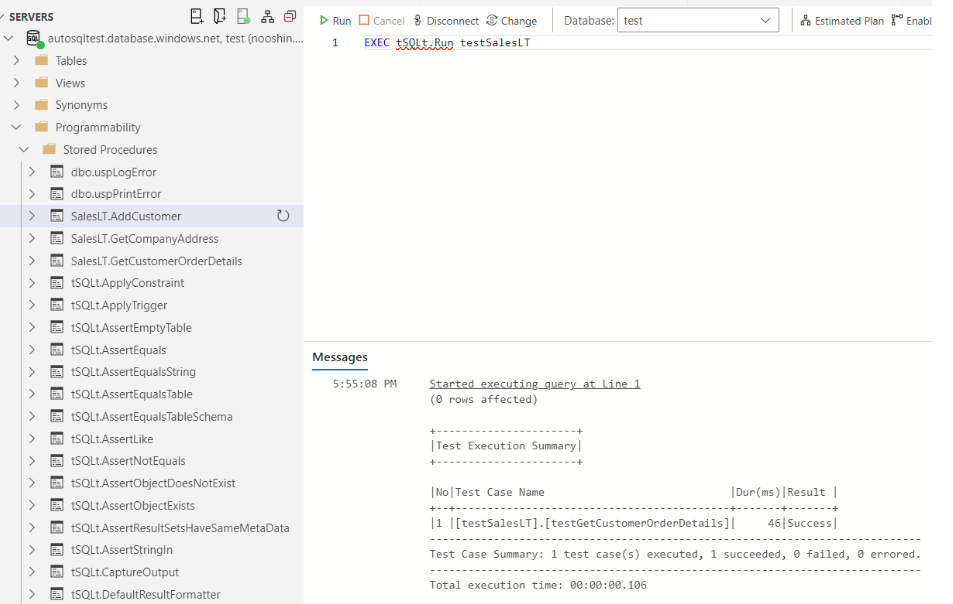Select SalesLT.GetCompanyAddress in the tree
The width and height of the screenshot is (953, 604).
point(145,239)
